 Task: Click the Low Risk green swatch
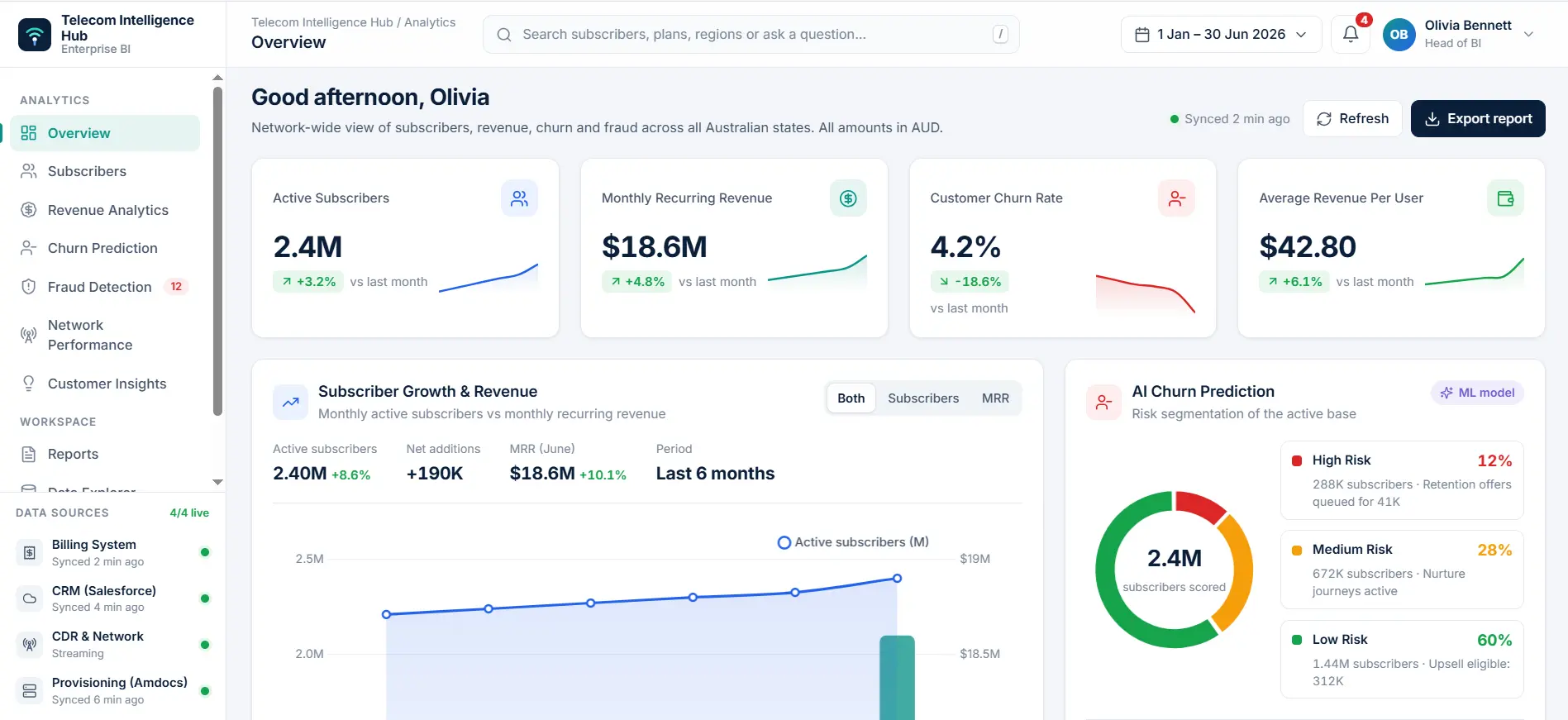[x=1297, y=640]
